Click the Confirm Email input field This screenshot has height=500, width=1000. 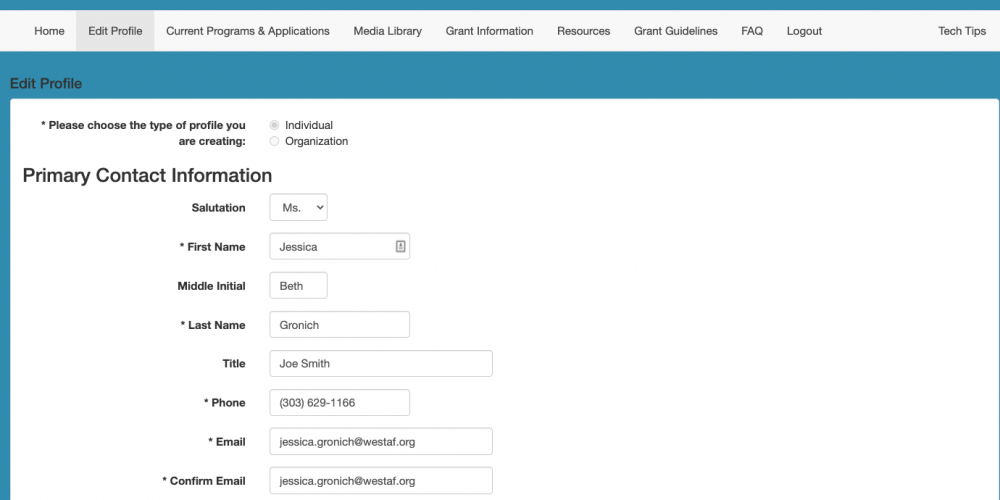381,481
